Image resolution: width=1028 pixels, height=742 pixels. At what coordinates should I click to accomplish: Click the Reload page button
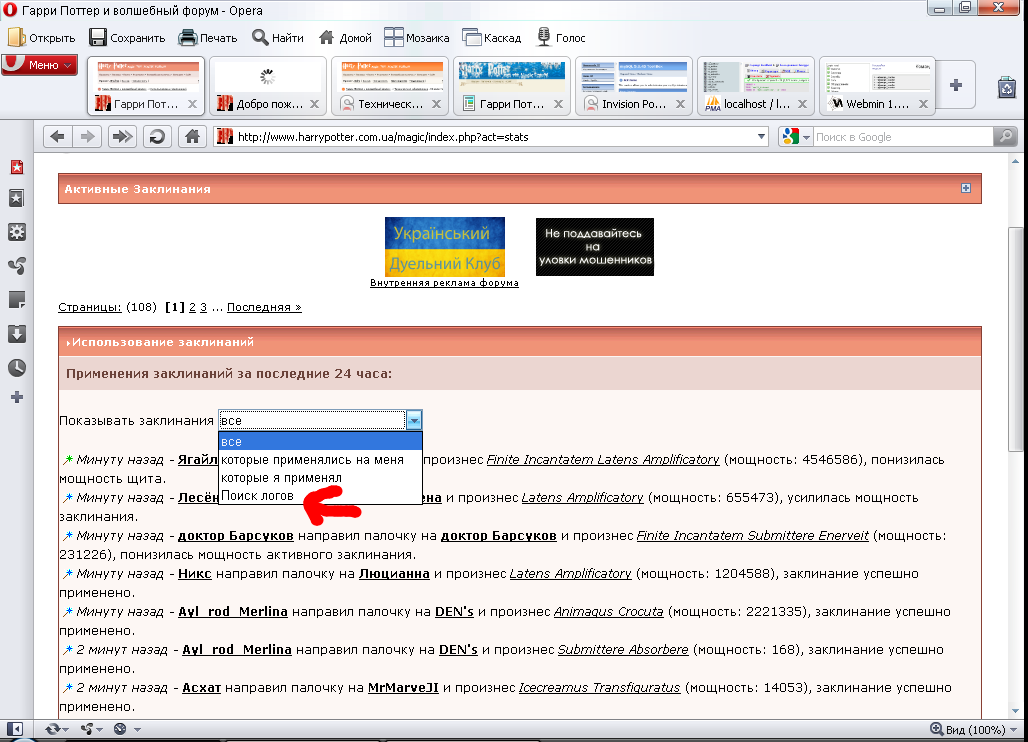(157, 137)
